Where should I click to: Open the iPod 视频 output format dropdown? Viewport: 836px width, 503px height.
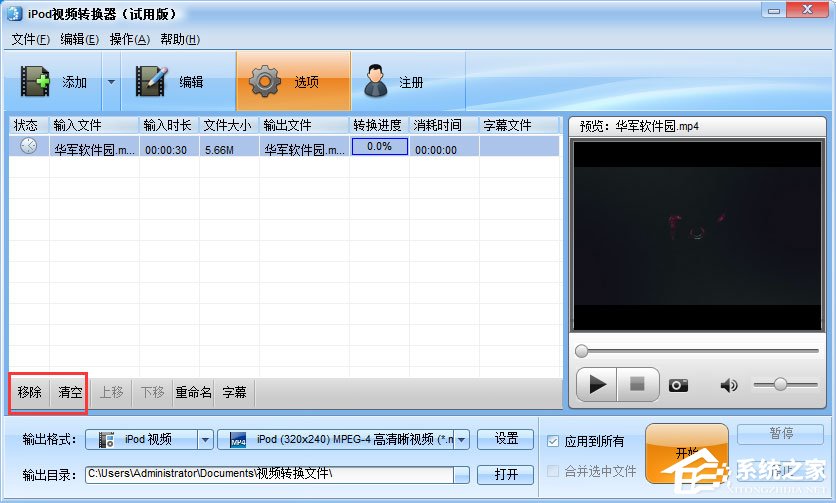206,440
